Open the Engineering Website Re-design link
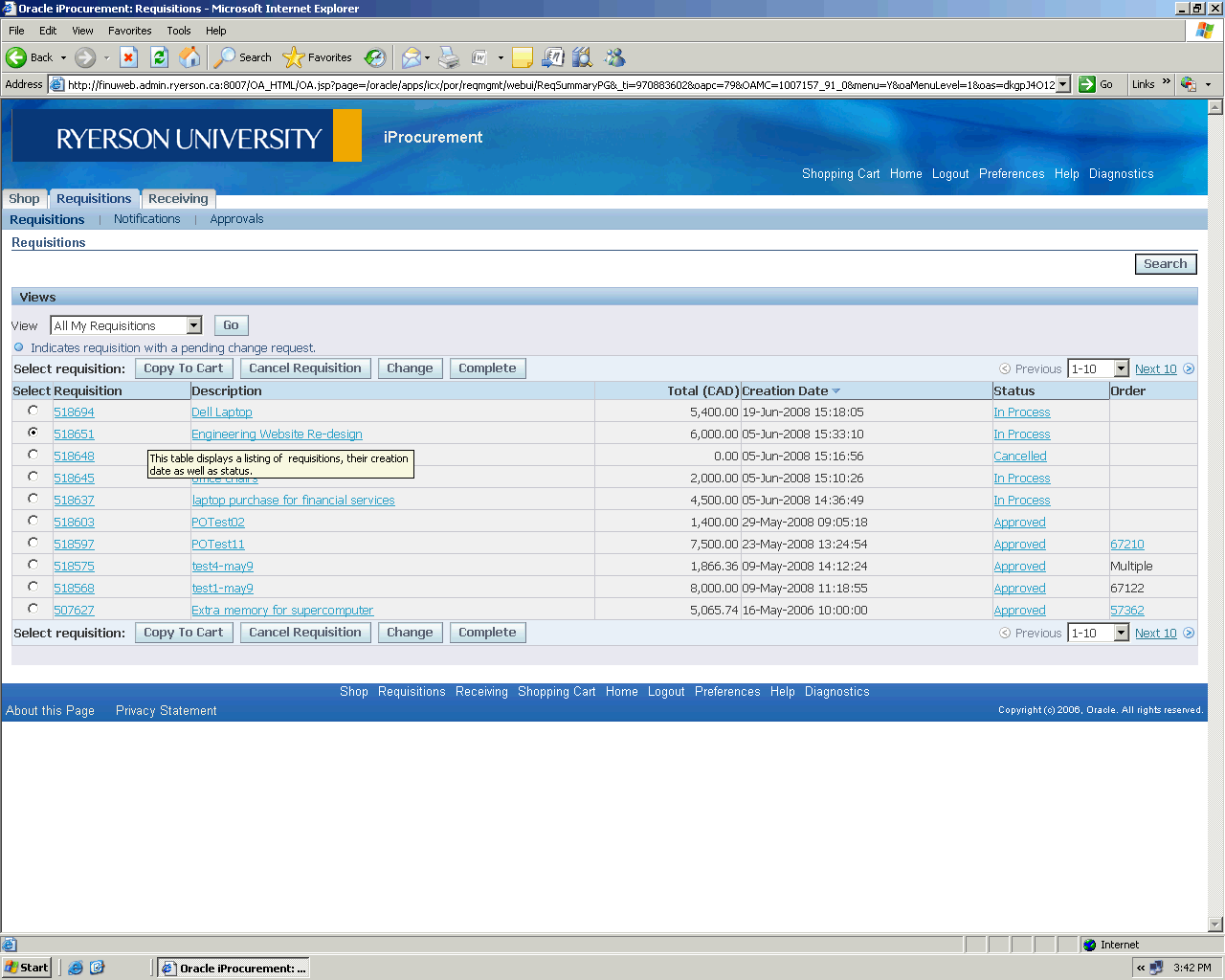This screenshot has height=980, width=1225. tap(277, 434)
